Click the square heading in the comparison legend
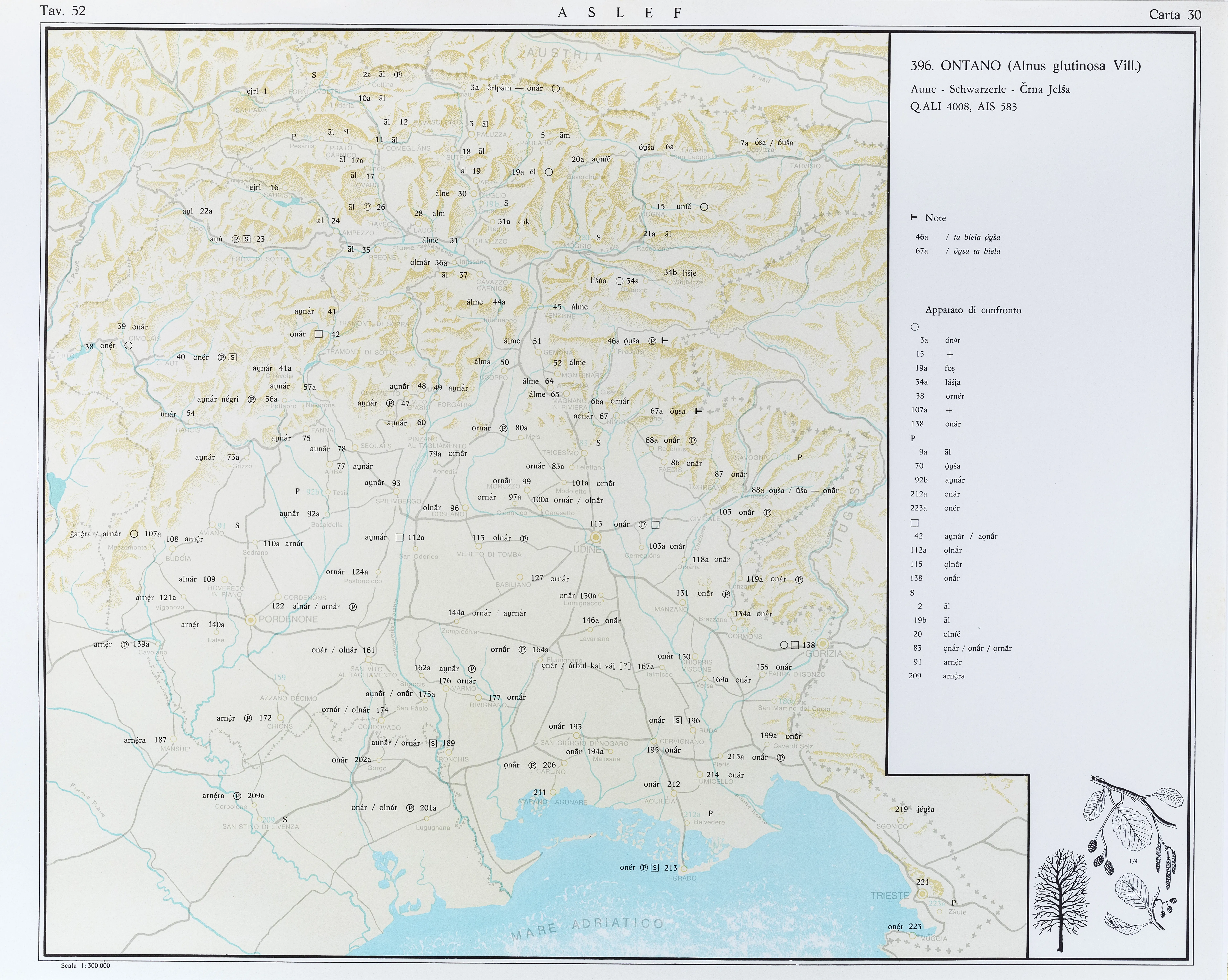This screenshot has width=1228, height=980. 915,523
